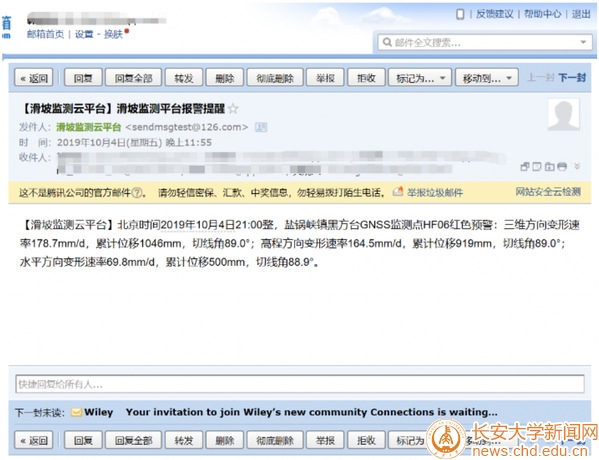Click the report spam envelope icon
The height and width of the screenshot is (460, 599).
pos(398,191)
